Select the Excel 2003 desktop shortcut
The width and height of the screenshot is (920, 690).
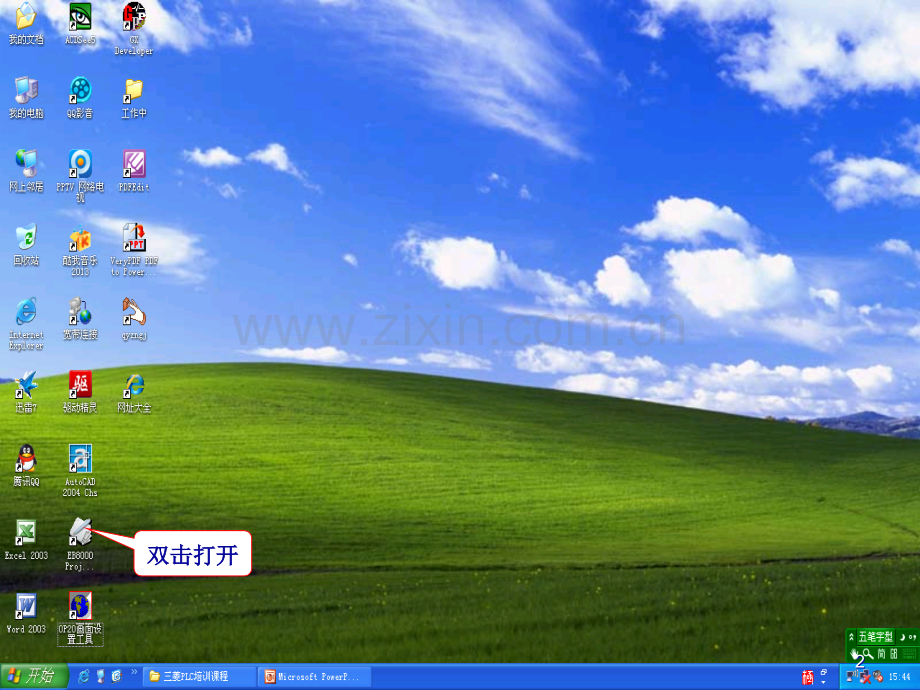[x=26, y=539]
